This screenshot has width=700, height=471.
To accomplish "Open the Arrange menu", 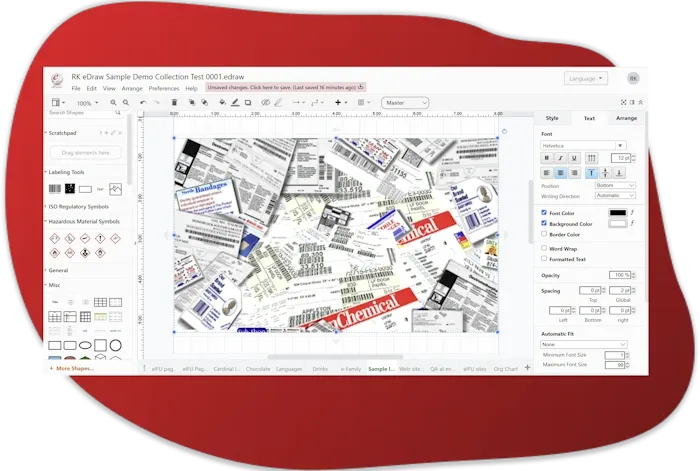I will (x=132, y=88).
